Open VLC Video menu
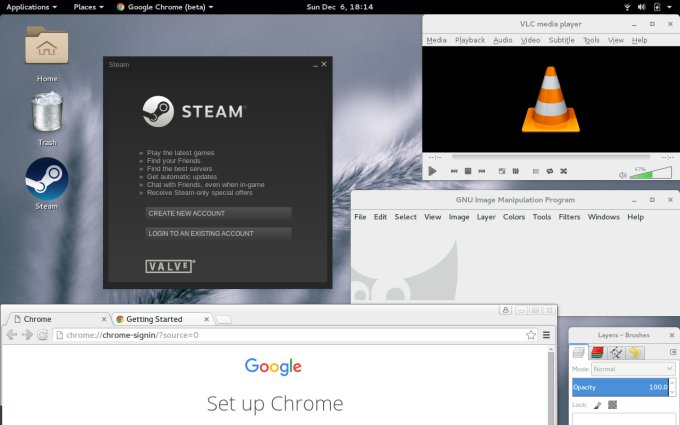Viewport: 680px width, 425px height. click(x=530, y=40)
